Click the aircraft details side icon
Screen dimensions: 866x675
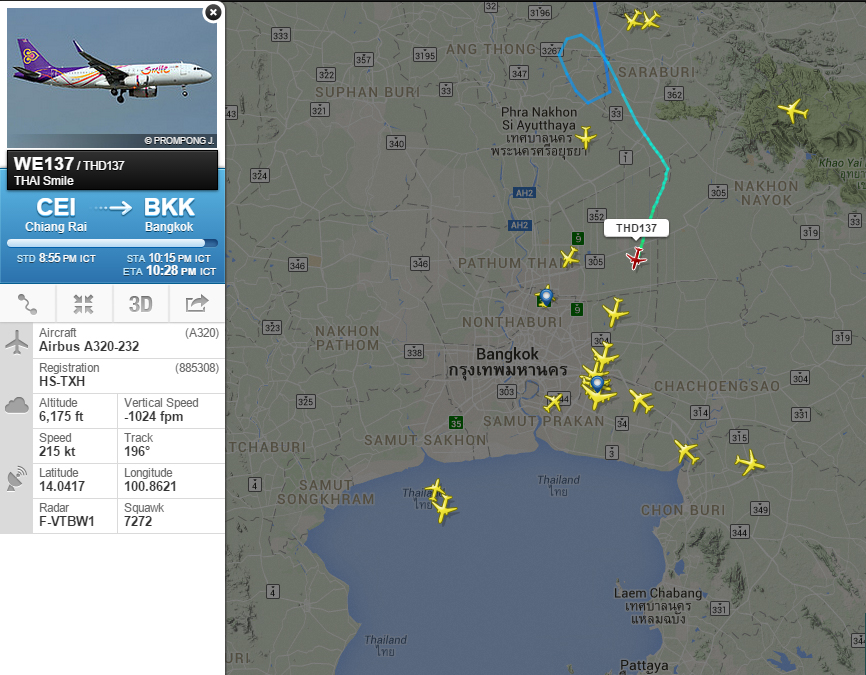[x=17, y=341]
